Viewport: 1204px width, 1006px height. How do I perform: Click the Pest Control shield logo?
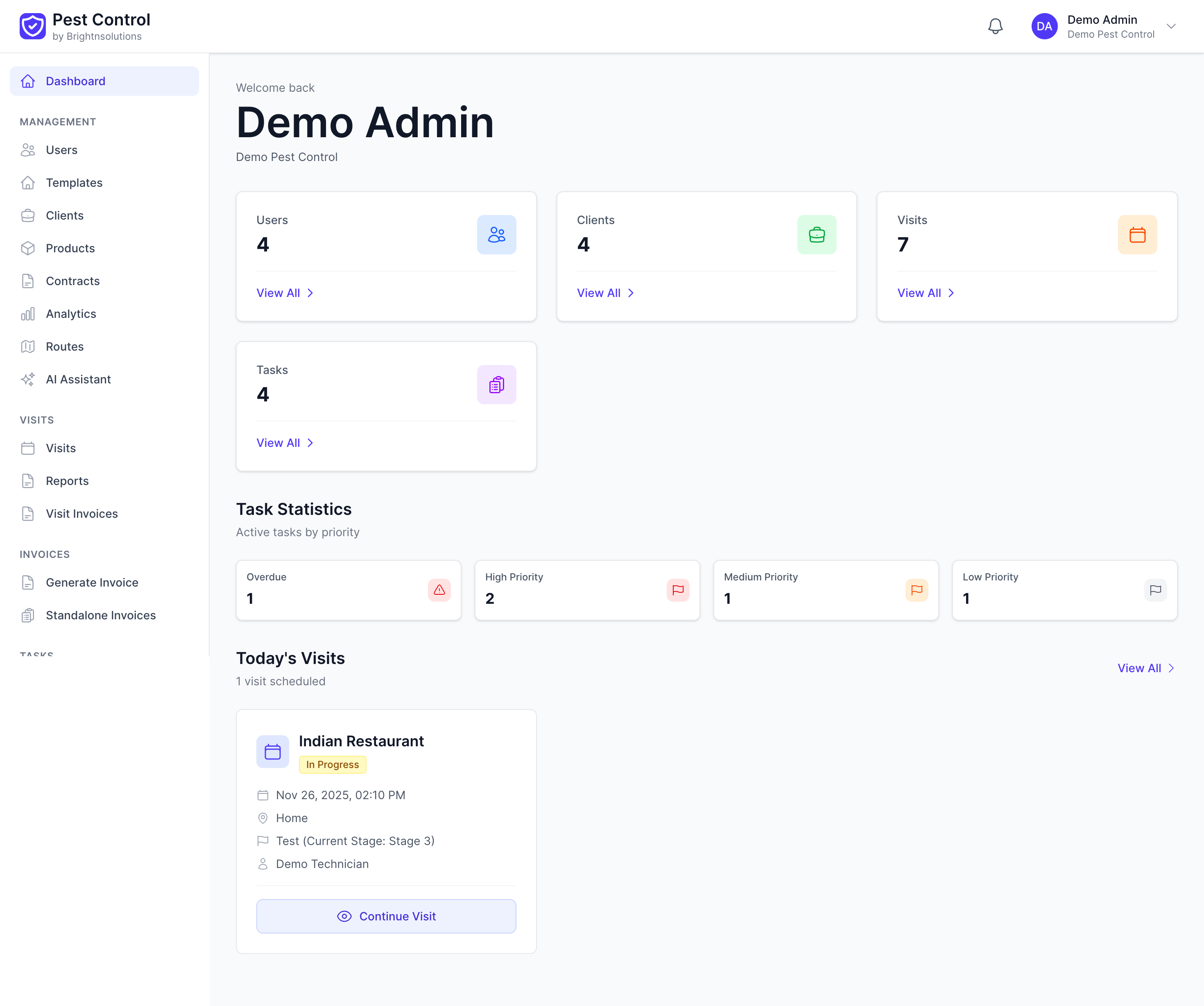pyautogui.click(x=33, y=26)
